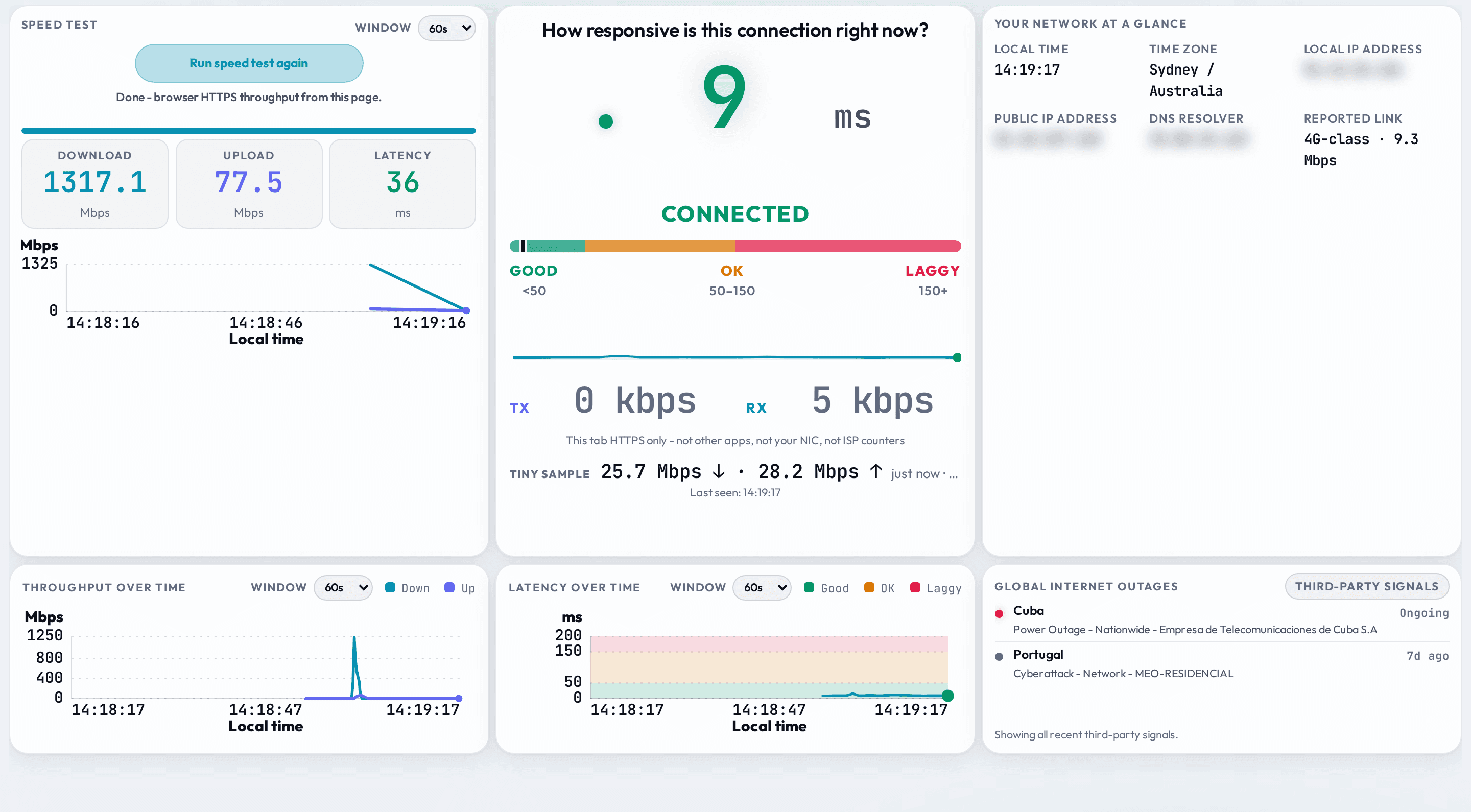1471x812 pixels.
Task: Click the Latency 36 ms card
Action: pyautogui.click(x=402, y=184)
